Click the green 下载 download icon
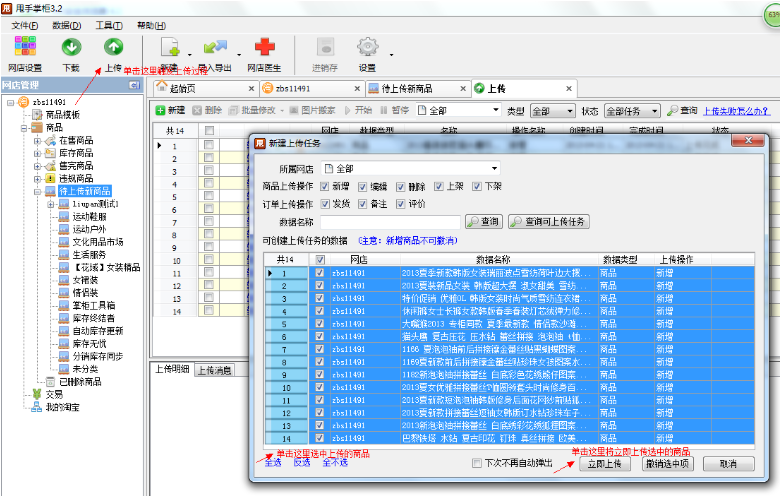Image resolution: width=781 pixels, height=497 pixels. [71, 47]
